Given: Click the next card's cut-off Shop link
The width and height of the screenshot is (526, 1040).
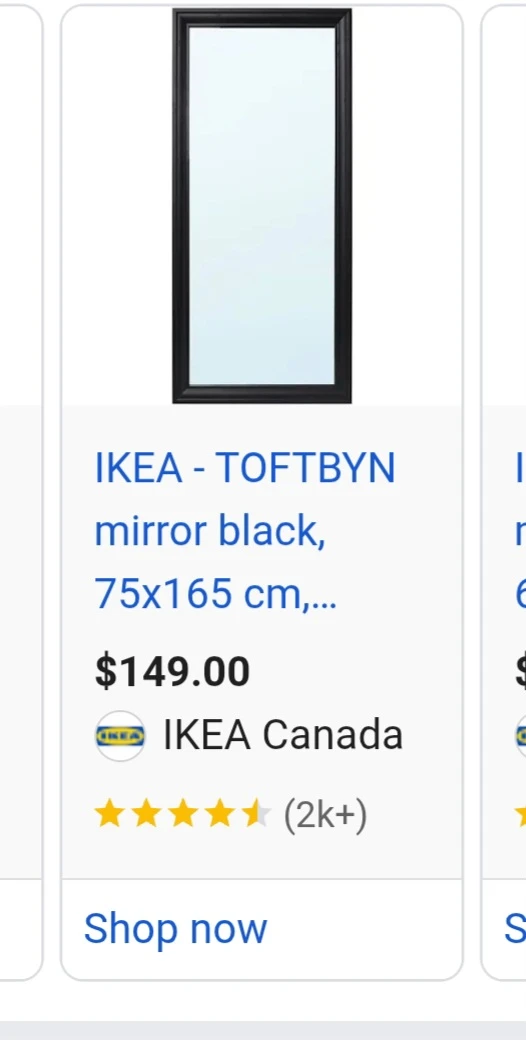Looking at the screenshot, I should tap(515, 928).
